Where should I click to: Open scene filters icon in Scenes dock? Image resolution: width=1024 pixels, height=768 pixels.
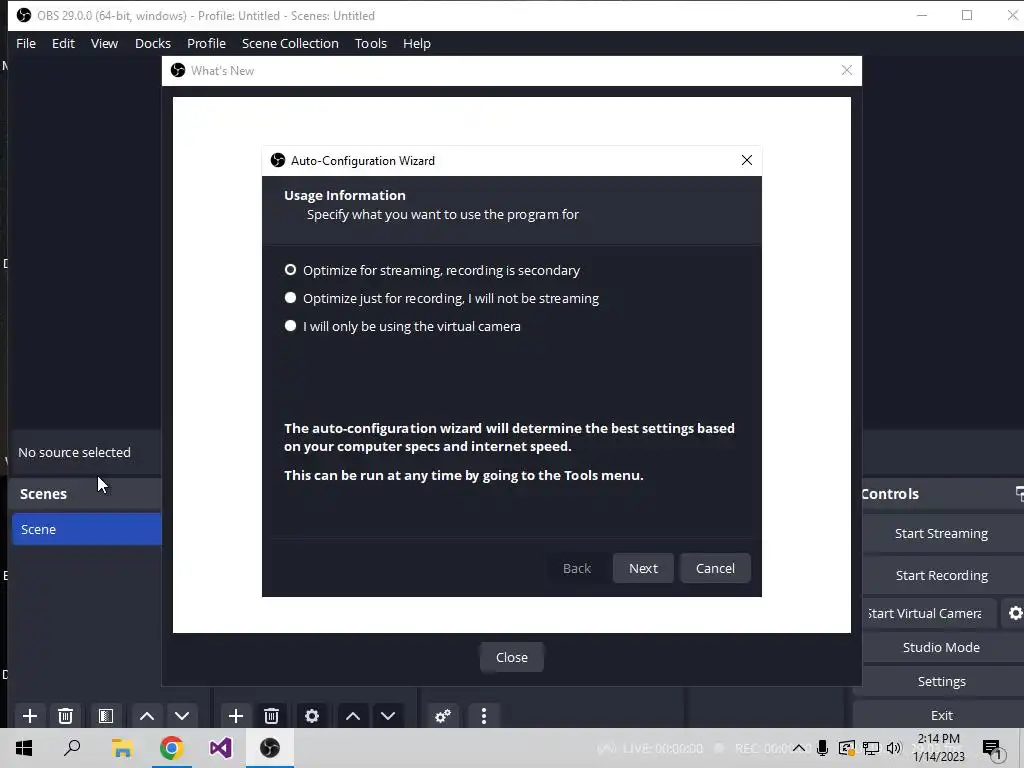coord(106,716)
